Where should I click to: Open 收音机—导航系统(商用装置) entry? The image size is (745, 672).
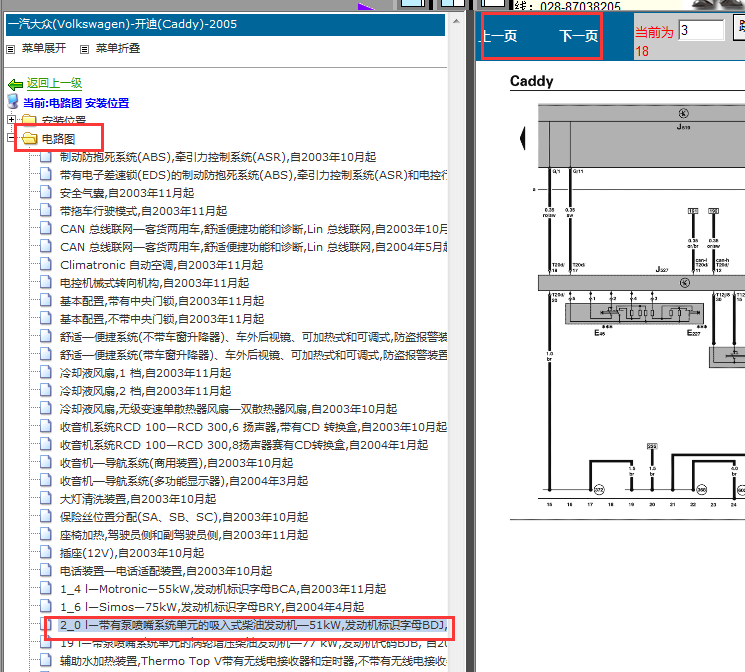[x=177, y=463]
